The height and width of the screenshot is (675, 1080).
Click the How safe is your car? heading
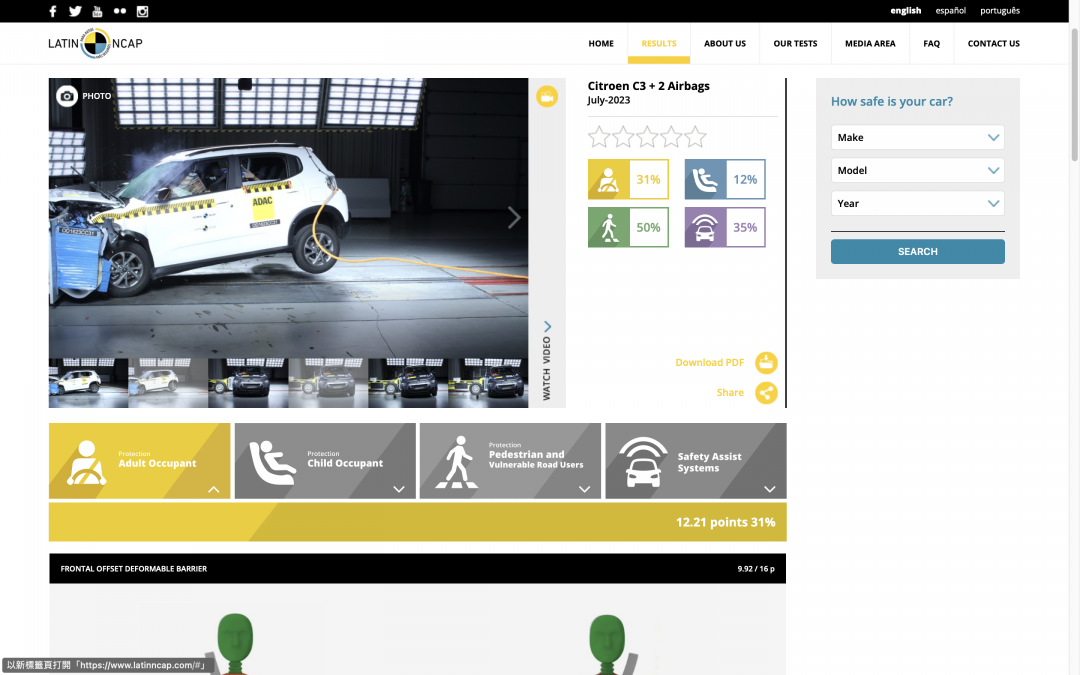[891, 102]
